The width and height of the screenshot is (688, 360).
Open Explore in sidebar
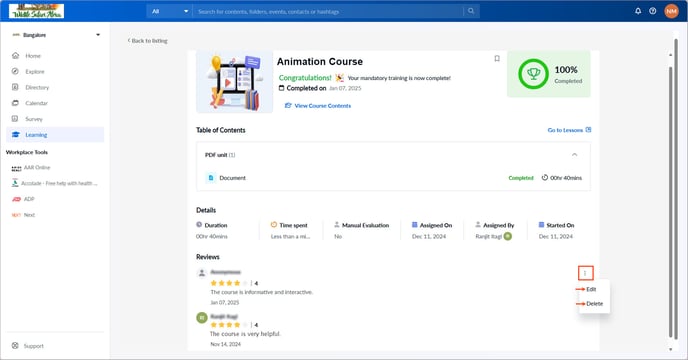pyautogui.click(x=35, y=72)
